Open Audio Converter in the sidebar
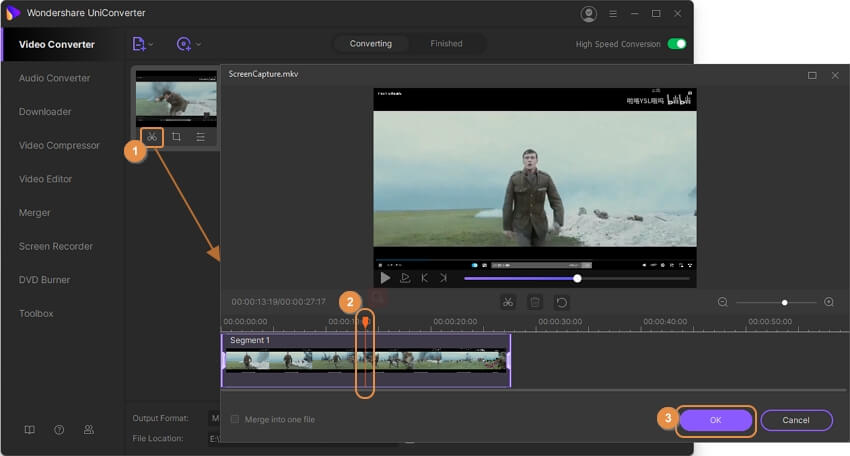 (x=55, y=78)
